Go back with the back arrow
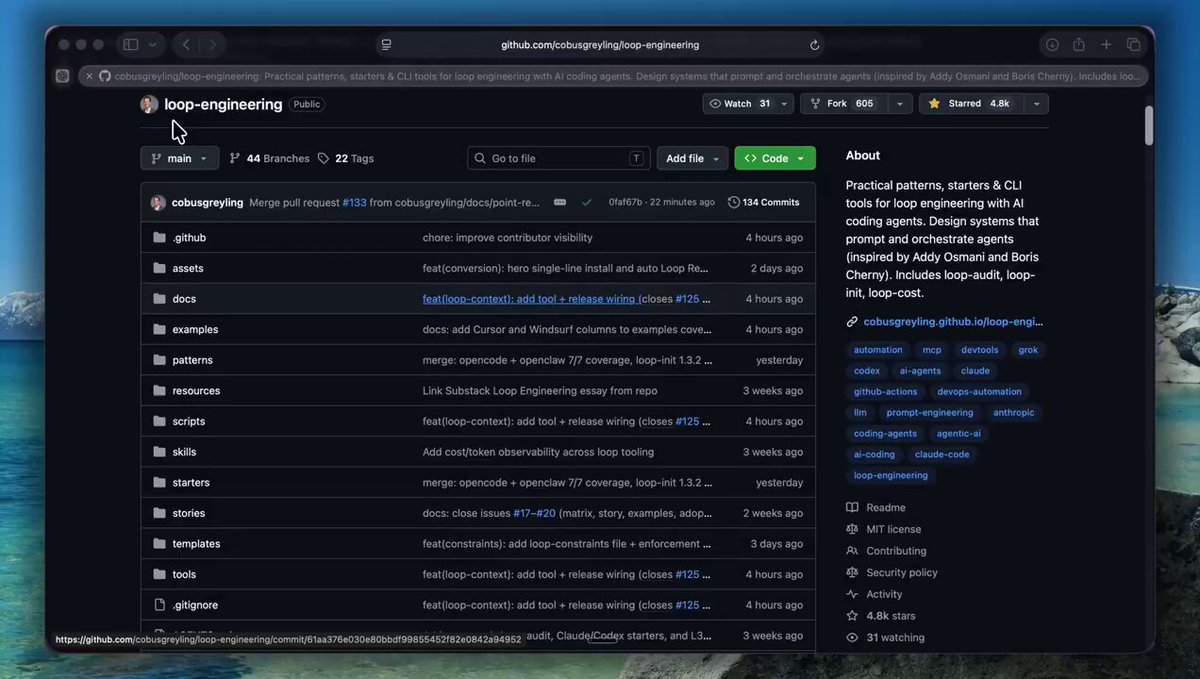This screenshot has height=679, width=1200. point(186,45)
